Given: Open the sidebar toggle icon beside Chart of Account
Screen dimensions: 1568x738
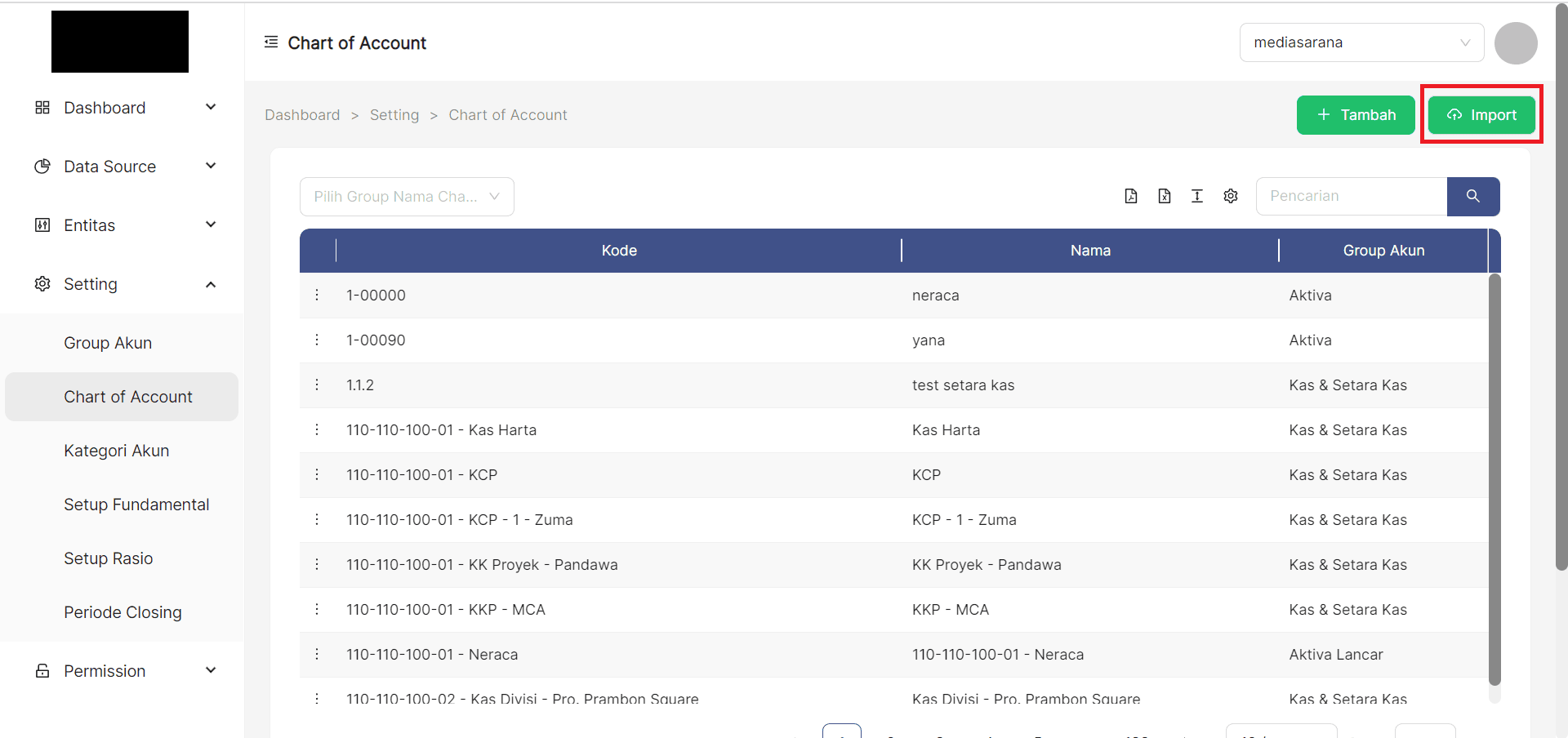Looking at the screenshot, I should (270, 42).
